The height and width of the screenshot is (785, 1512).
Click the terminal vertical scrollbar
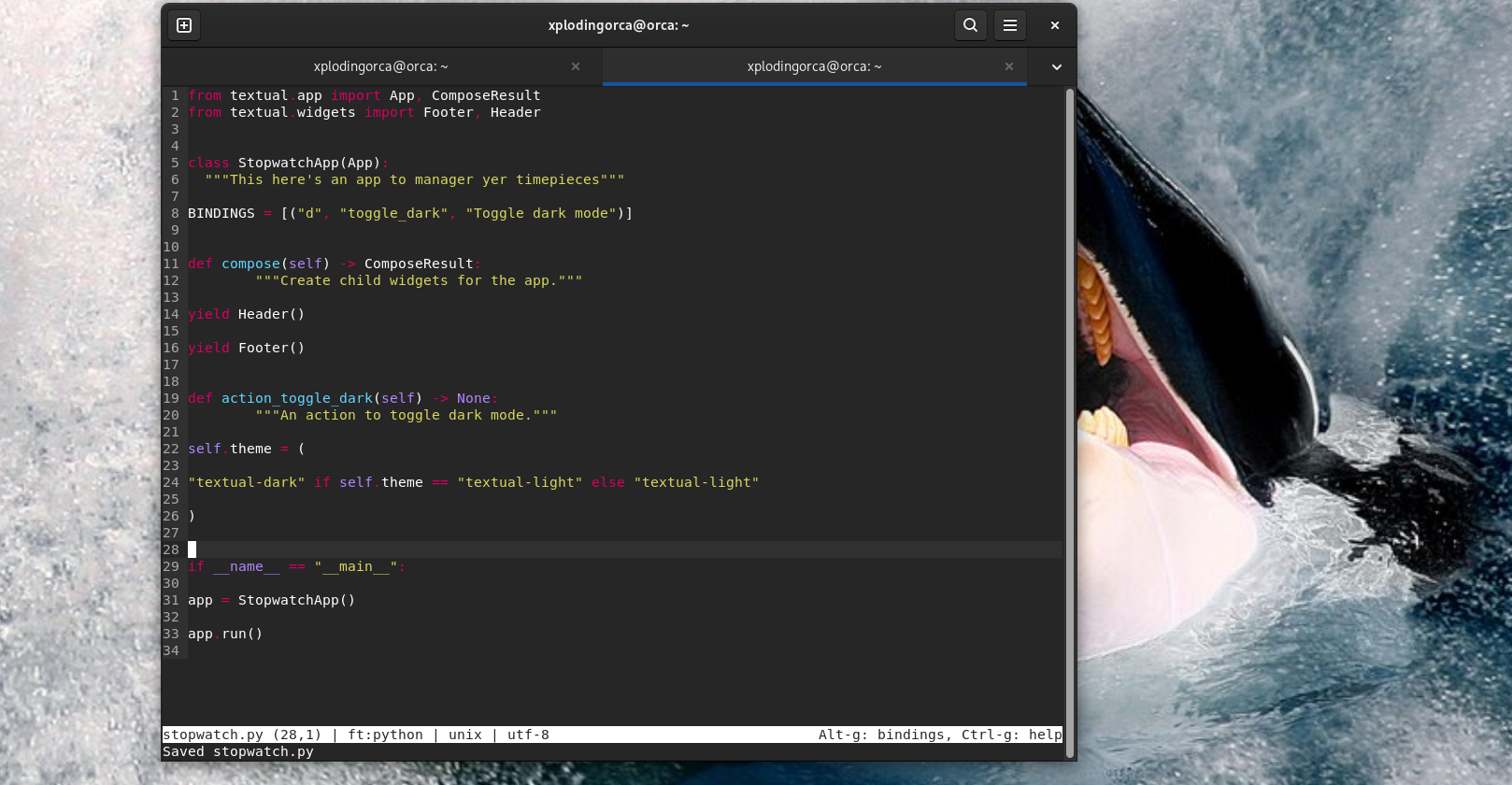pos(1070,423)
